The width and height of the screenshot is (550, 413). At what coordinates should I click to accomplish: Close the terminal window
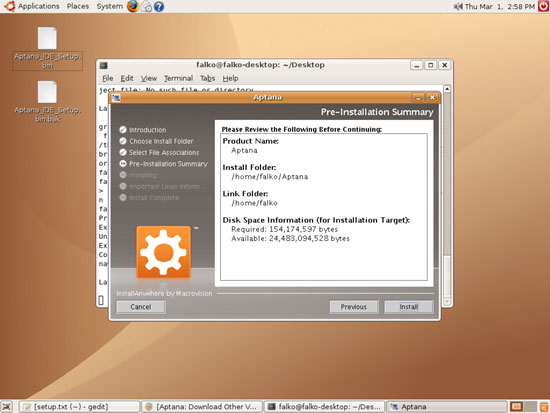click(x=444, y=65)
